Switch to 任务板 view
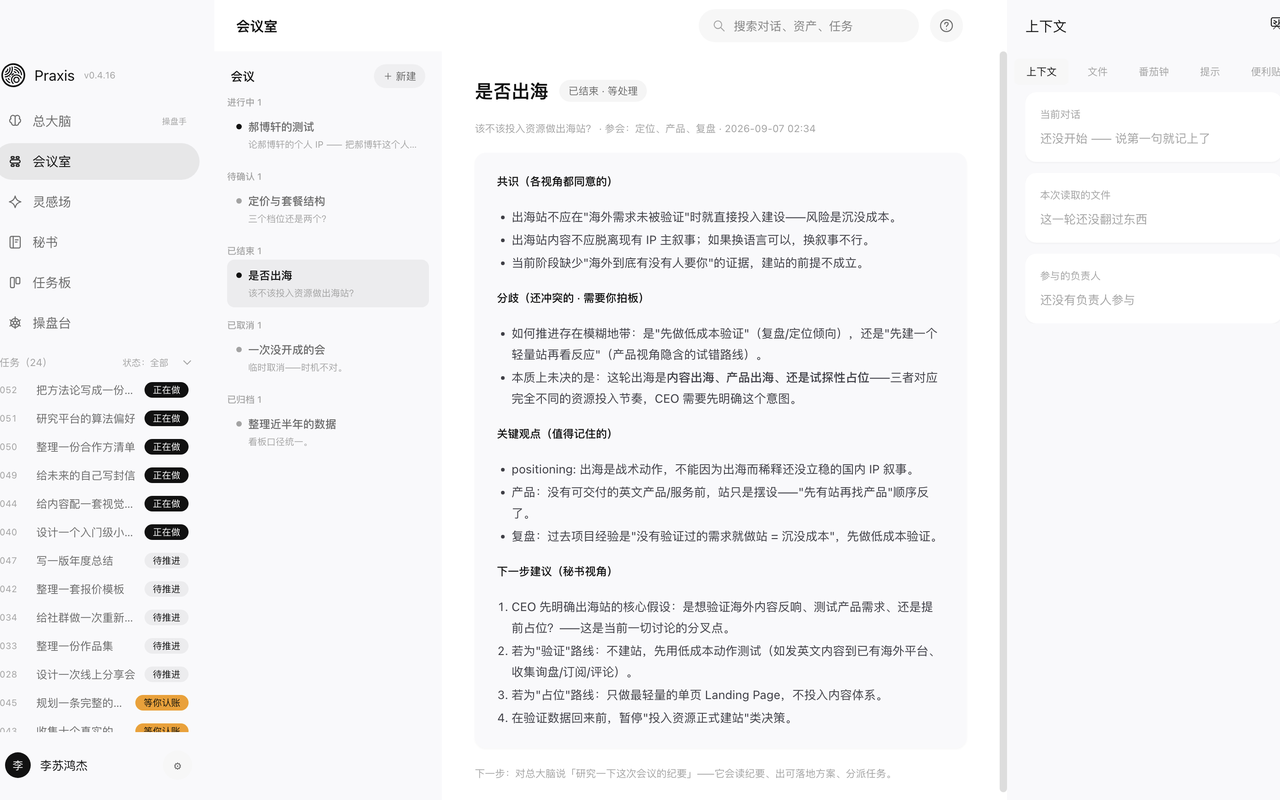This screenshot has height=800, width=1280. [x=98, y=283]
